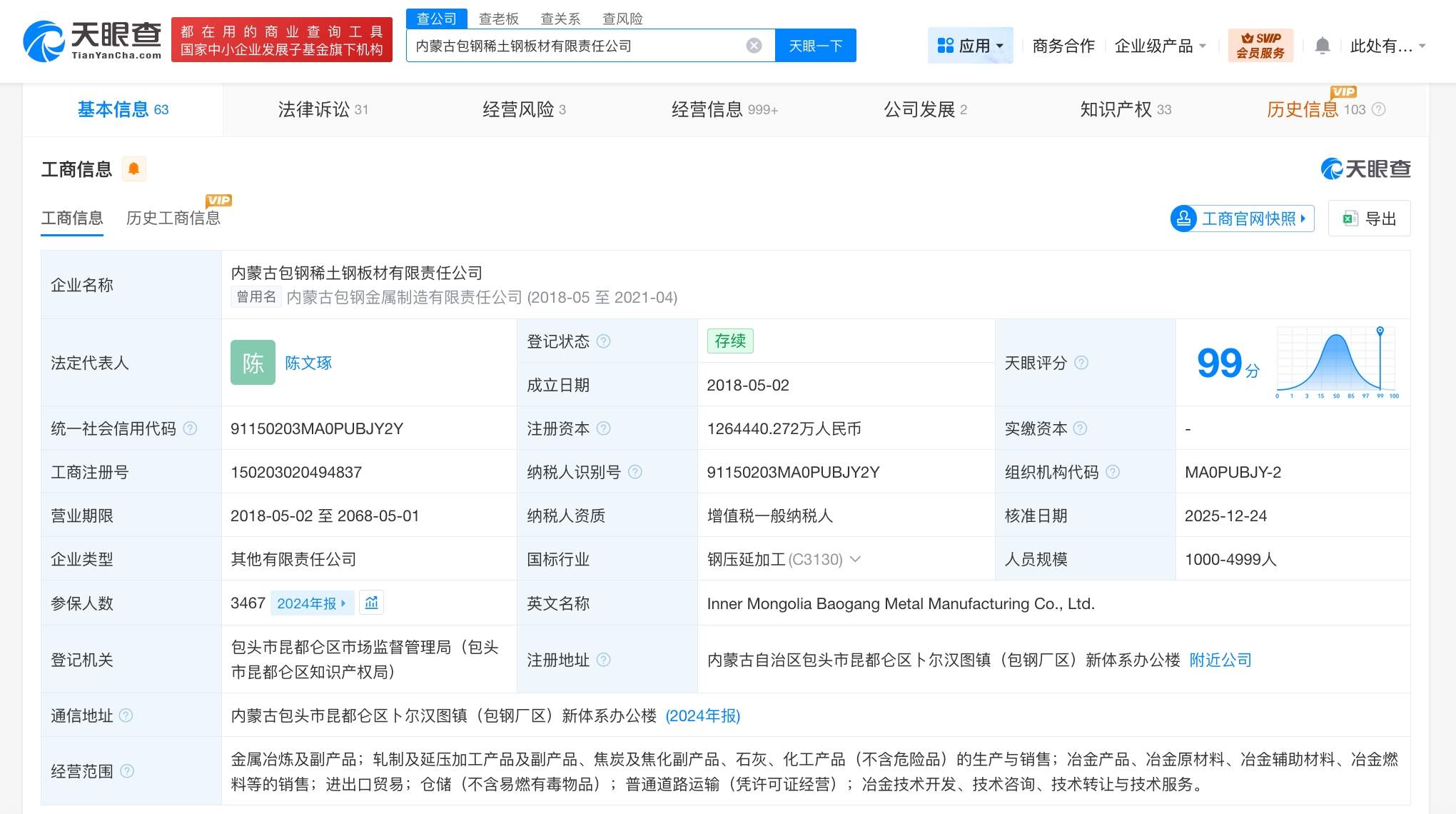The image size is (1456, 814).
Task: Click the SVIP 会员服务 crown icon
Action: pyautogui.click(x=1260, y=44)
